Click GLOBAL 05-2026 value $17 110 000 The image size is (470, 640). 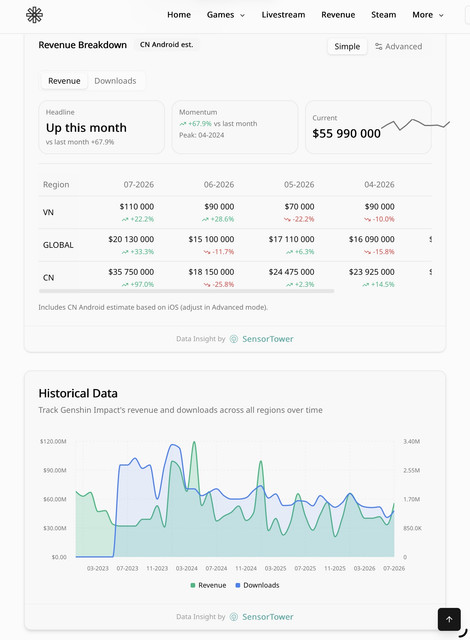coord(291,239)
